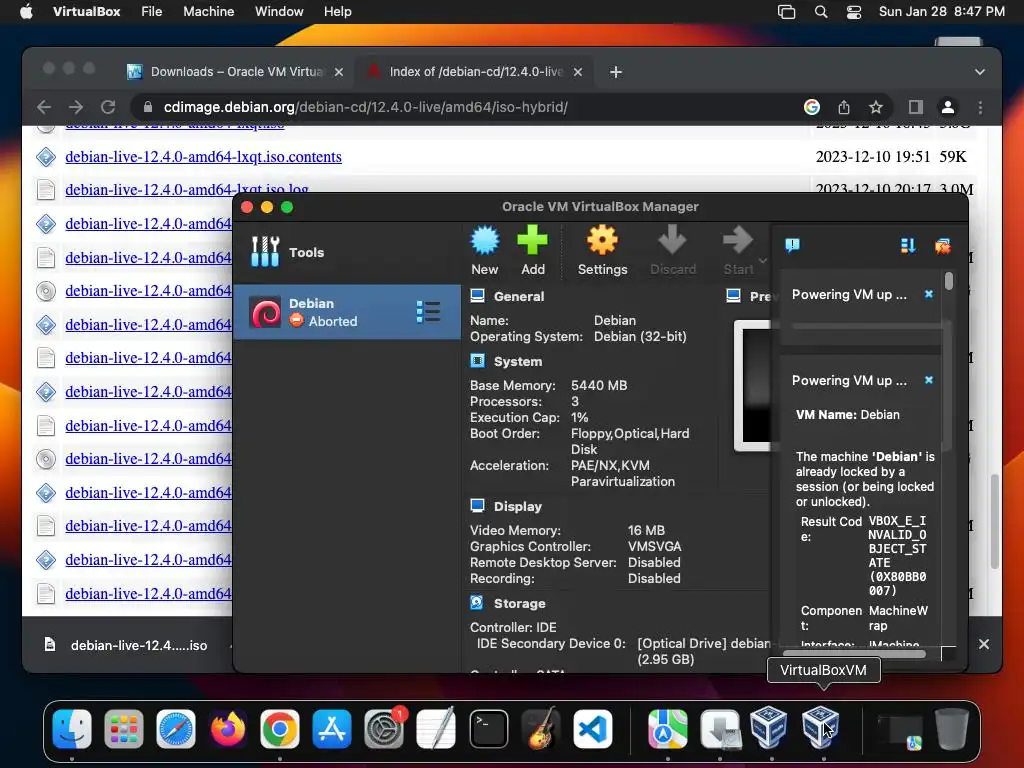Toggle the Chrome side panel icon
This screenshot has width=1024, height=768.
click(x=916, y=107)
